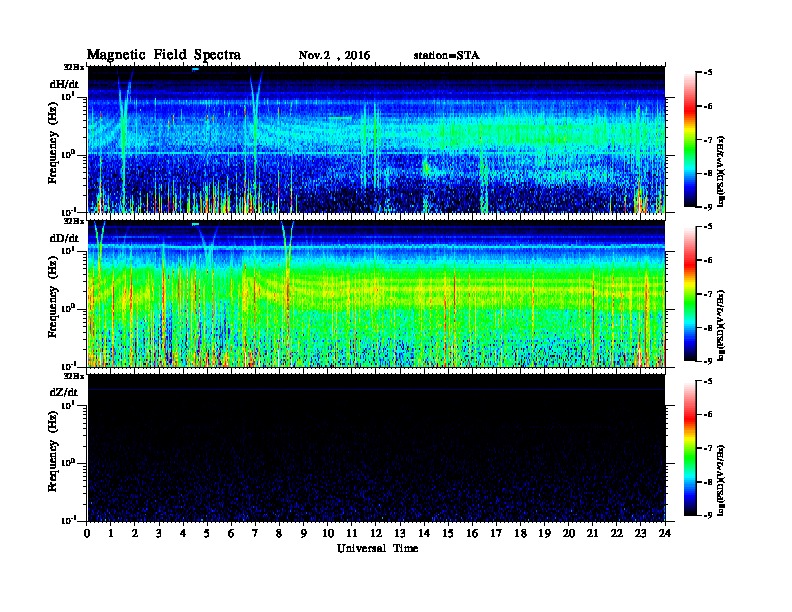Click the dD/dt panel color scale bar

pos(690,293)
